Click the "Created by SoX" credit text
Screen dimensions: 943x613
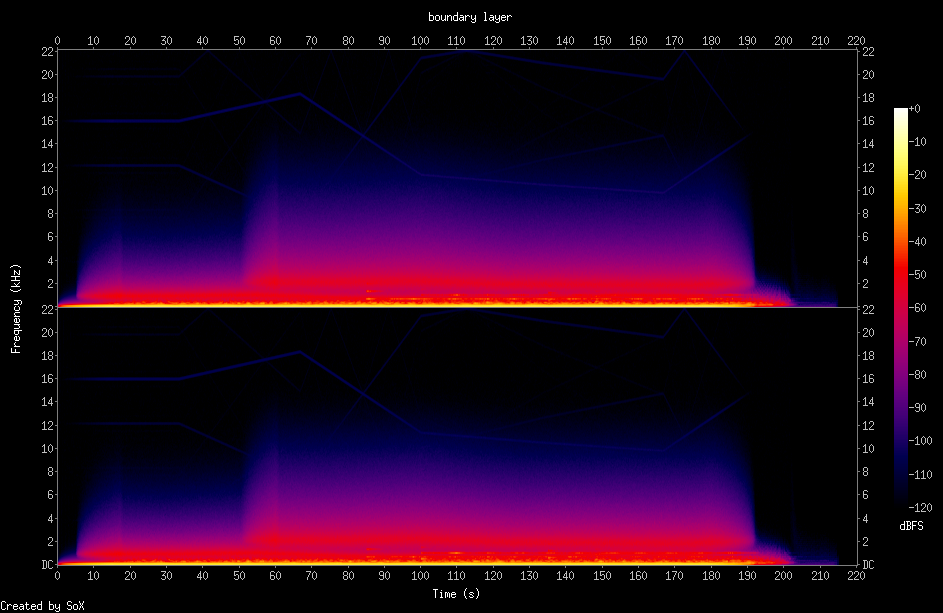point(42,605)
